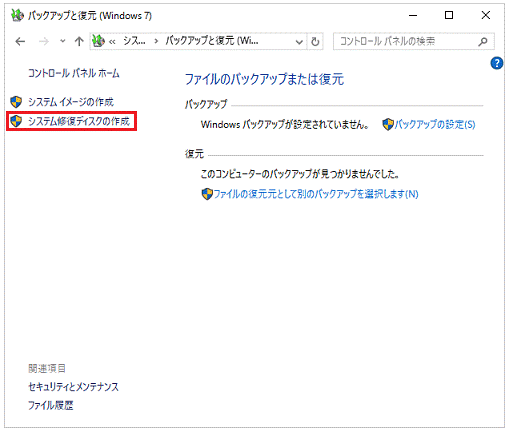Open システム修復ディスクの作成 link
The width and height of the screenshot is (508, 430).
[x=79, y=121]
